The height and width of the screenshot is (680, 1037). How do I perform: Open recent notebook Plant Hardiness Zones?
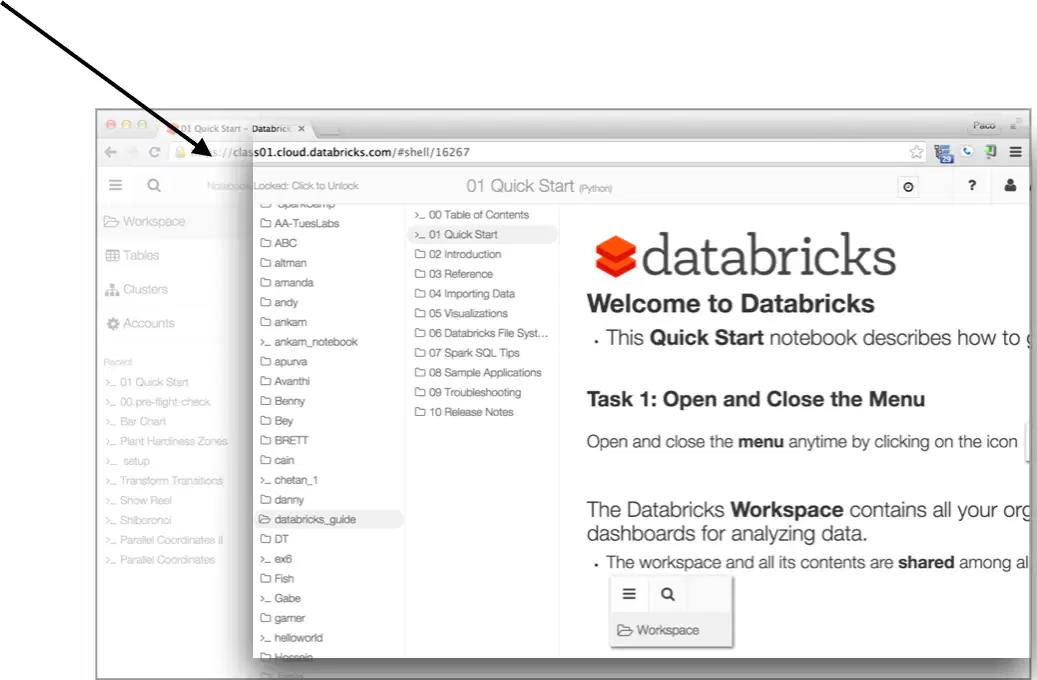(167, 441)
